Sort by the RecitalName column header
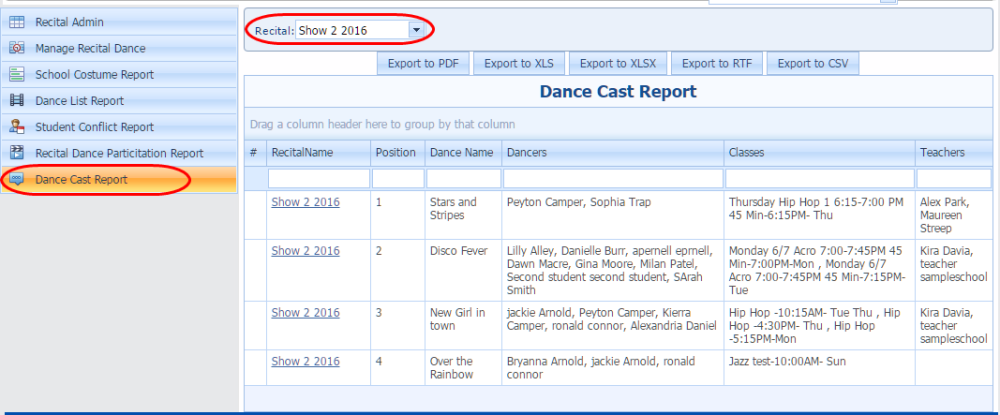Image resolution: width=1000 pixels, height=415 pixels. (x=318, y=153)
